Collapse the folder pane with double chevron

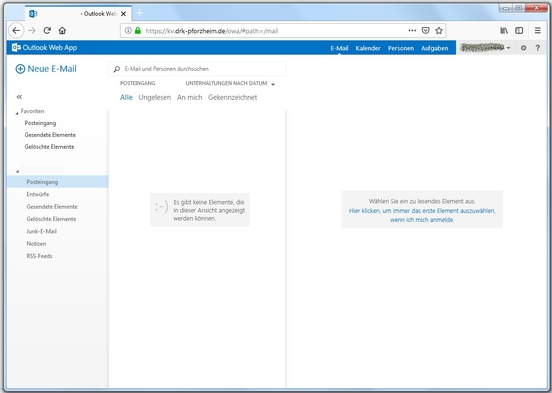(19, 96)
